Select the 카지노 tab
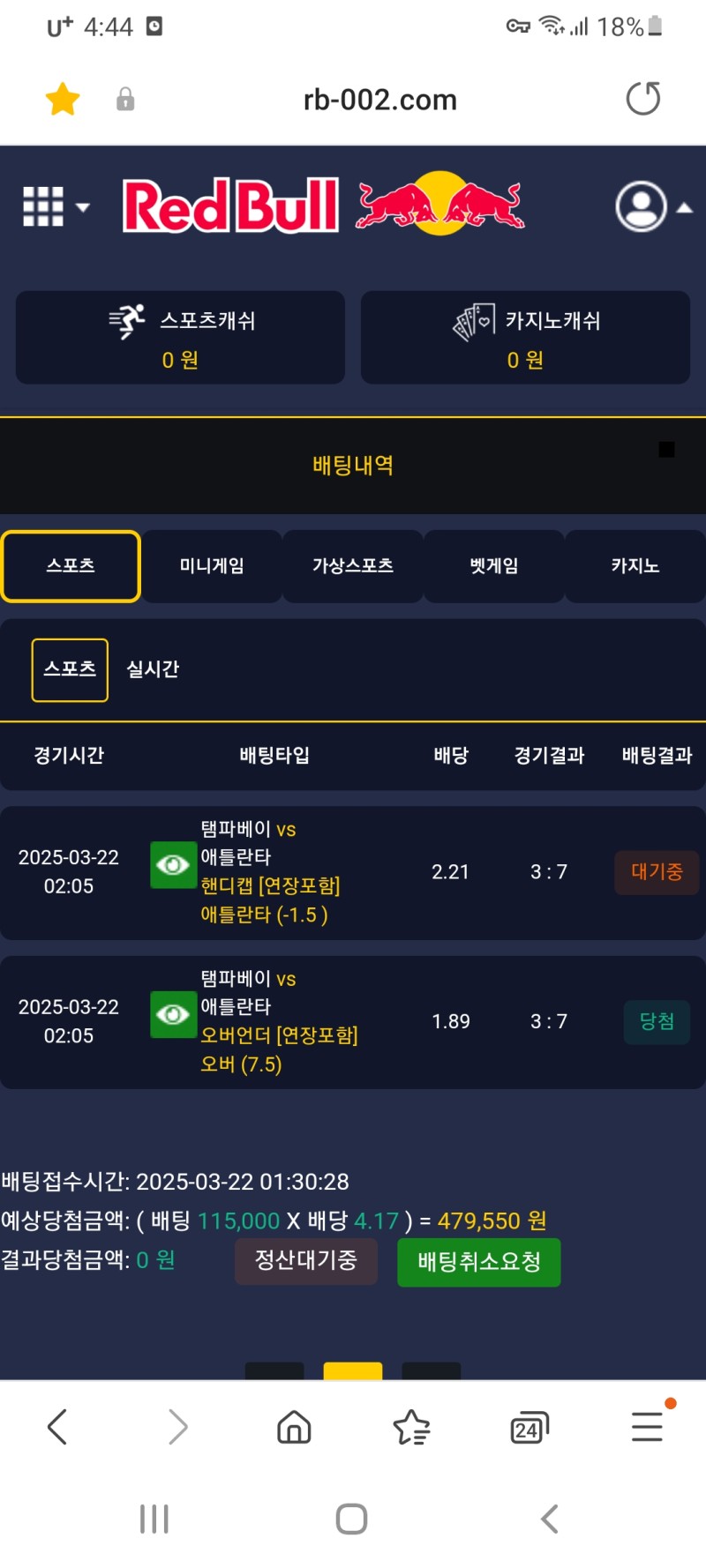This screenshot has width=706, height=1568. 635,566
